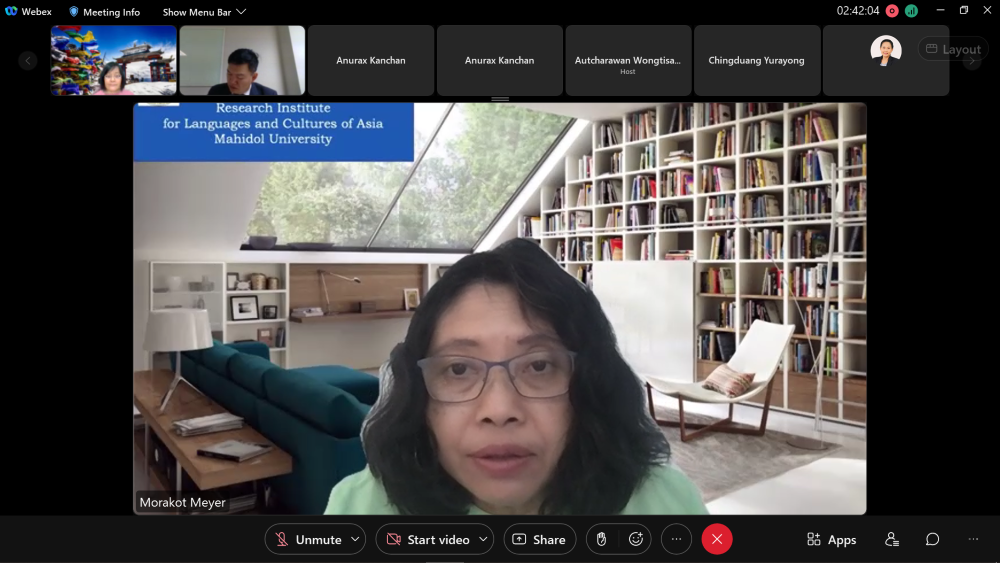Open more options in center toolbar

pos(676,540)
